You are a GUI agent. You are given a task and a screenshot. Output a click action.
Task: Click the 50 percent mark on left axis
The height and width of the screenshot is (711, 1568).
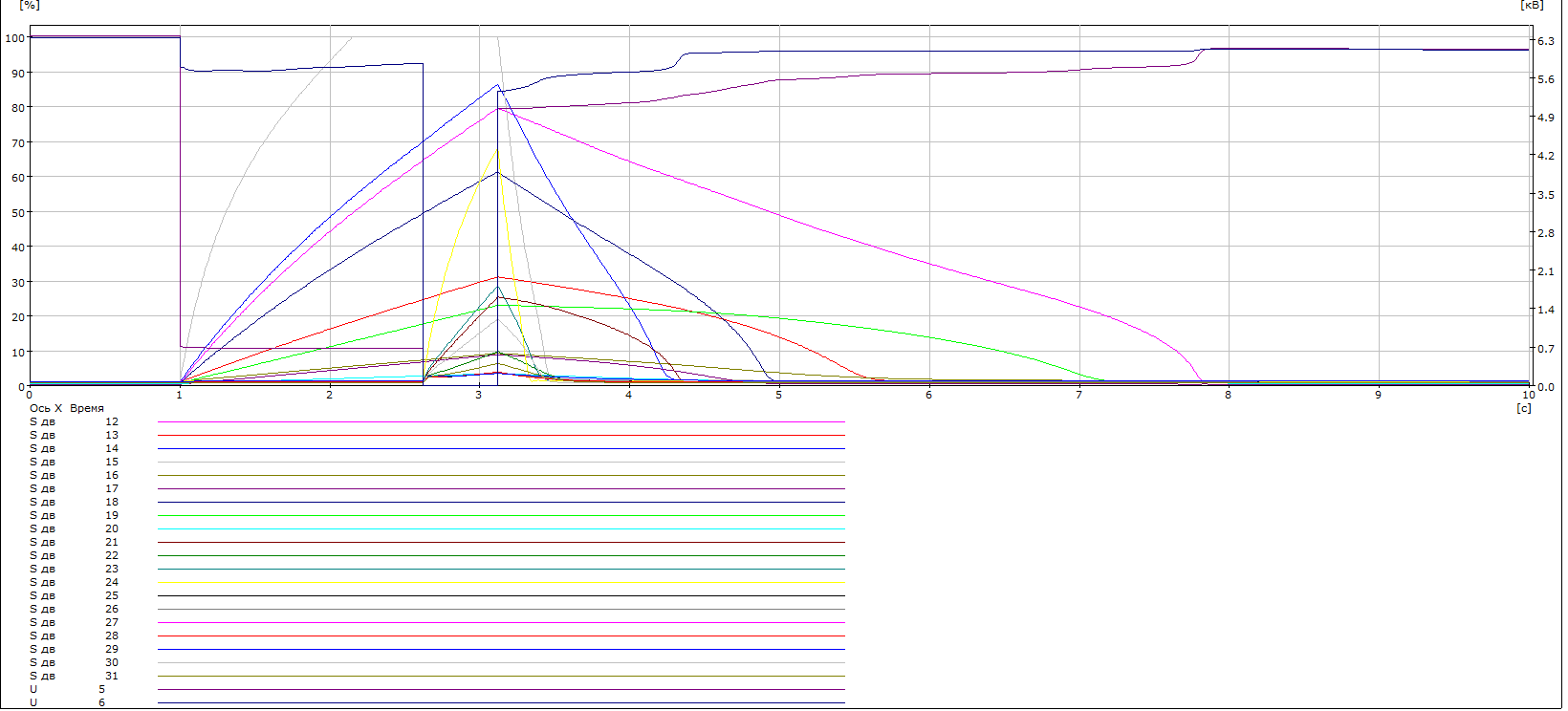16,212
